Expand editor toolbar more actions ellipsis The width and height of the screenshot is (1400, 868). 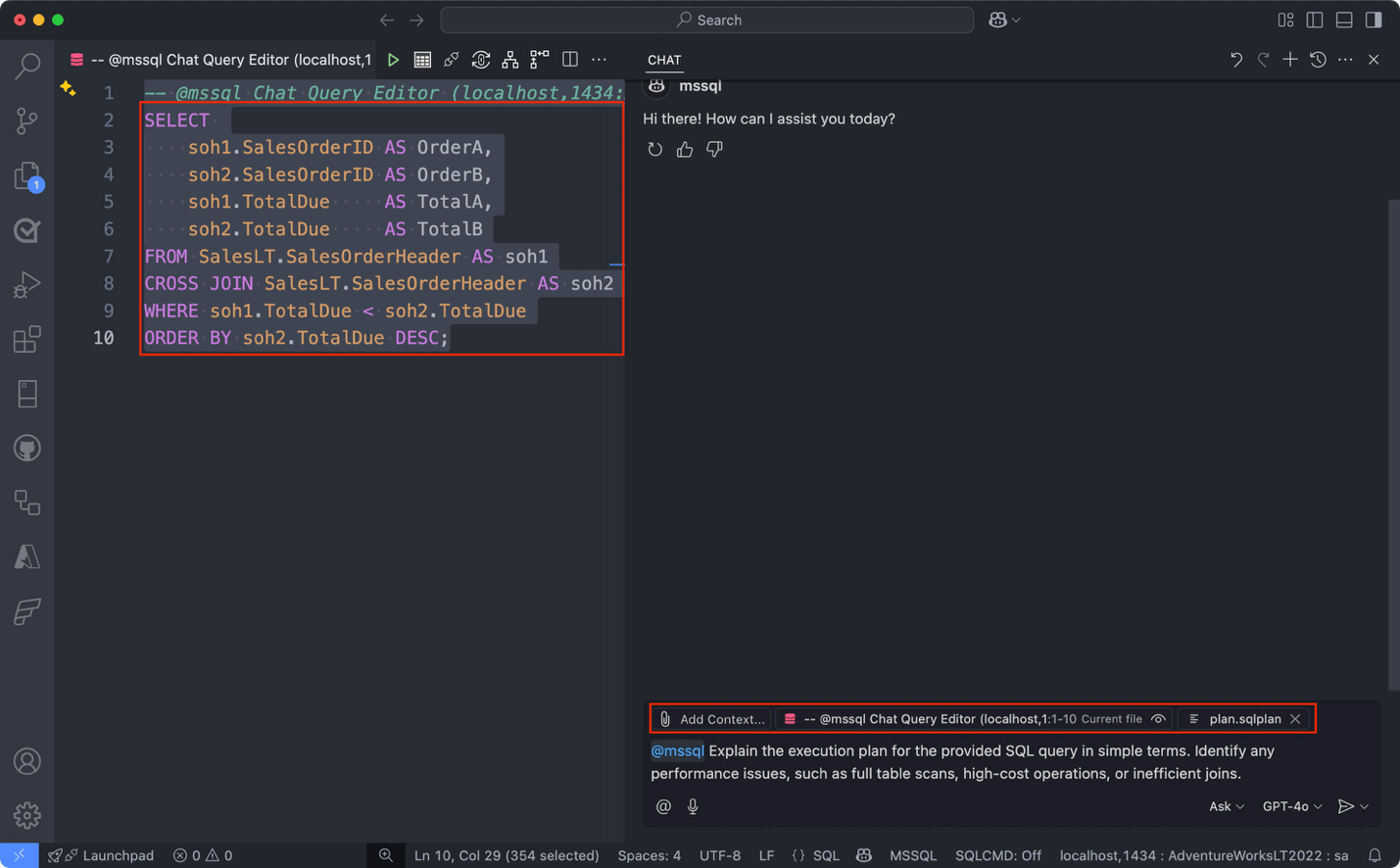click(599, 59)
